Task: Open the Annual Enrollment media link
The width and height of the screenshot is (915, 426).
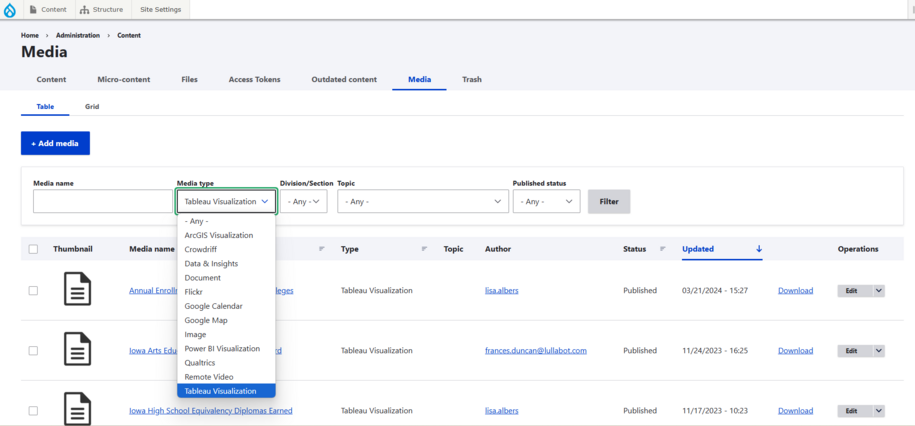Action: pyautogui.click(x=152, y=291)
